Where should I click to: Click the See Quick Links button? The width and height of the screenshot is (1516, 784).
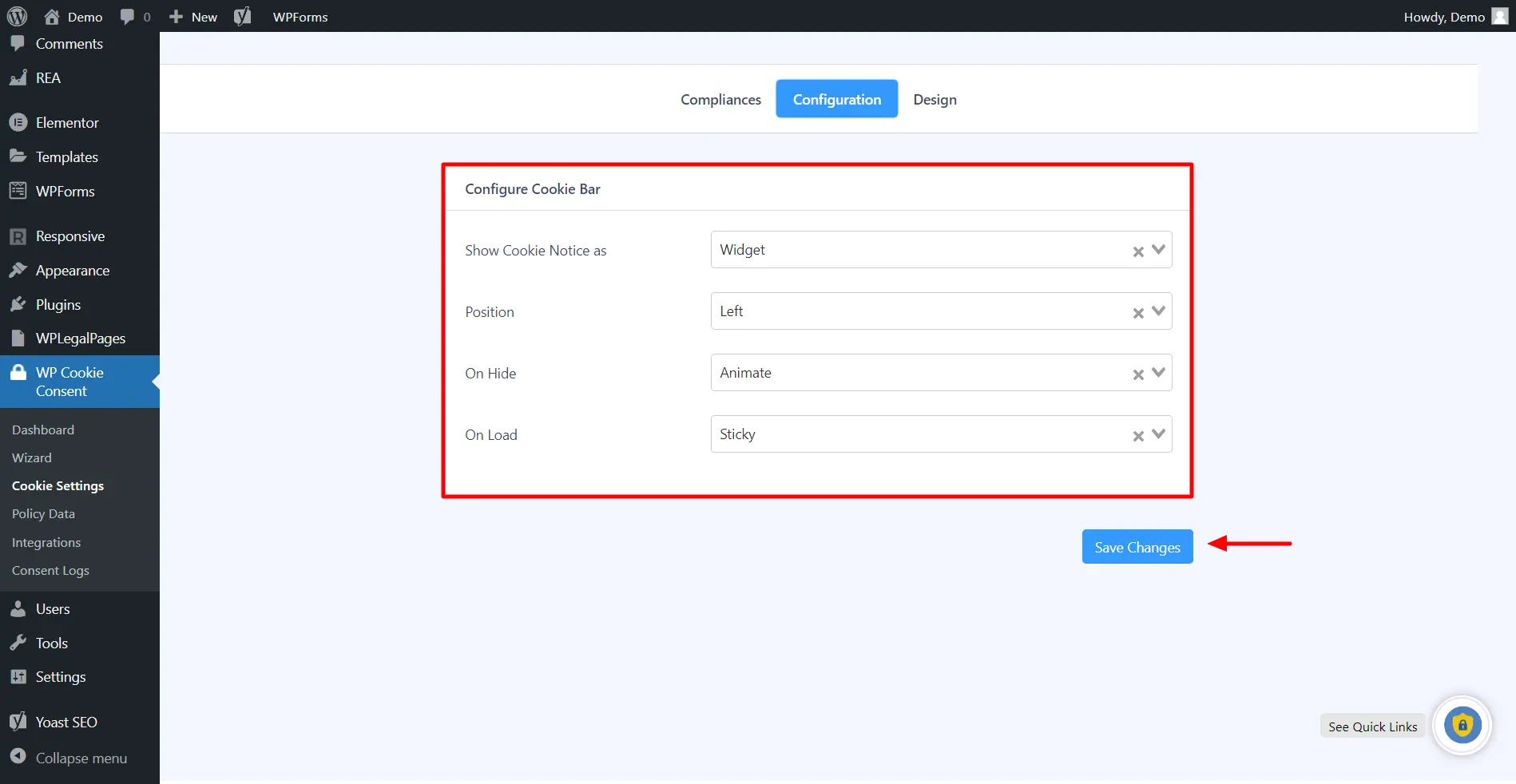point(1371,726)
